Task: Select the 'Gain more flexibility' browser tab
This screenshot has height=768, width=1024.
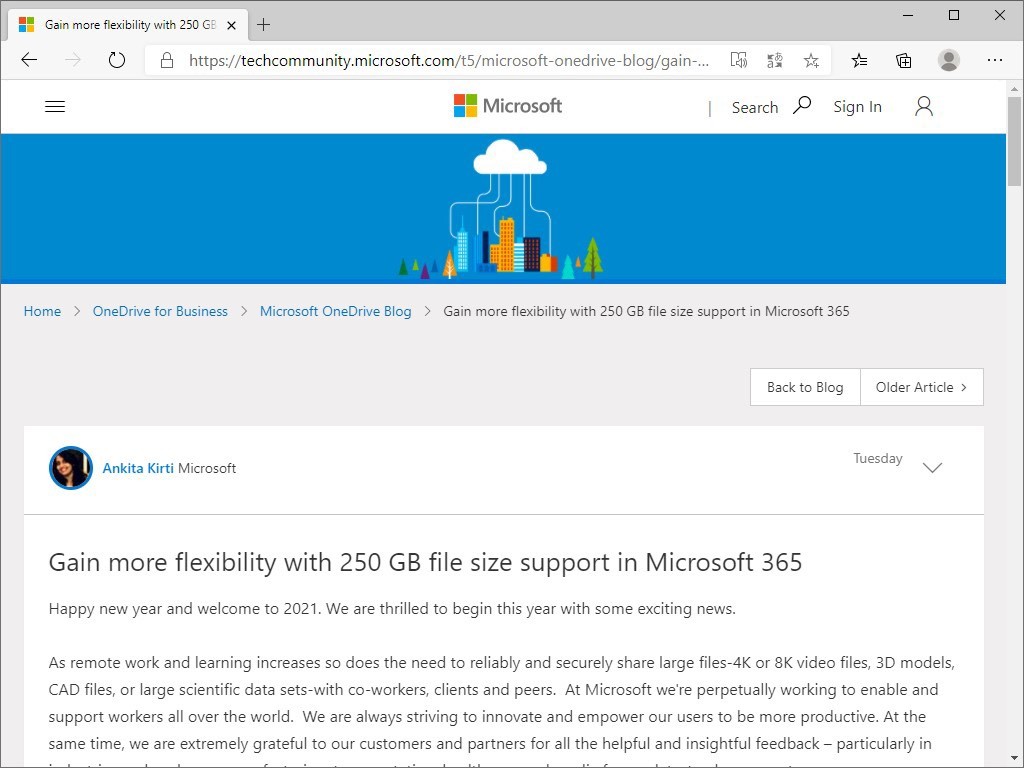Action: [x=129, y=25]
